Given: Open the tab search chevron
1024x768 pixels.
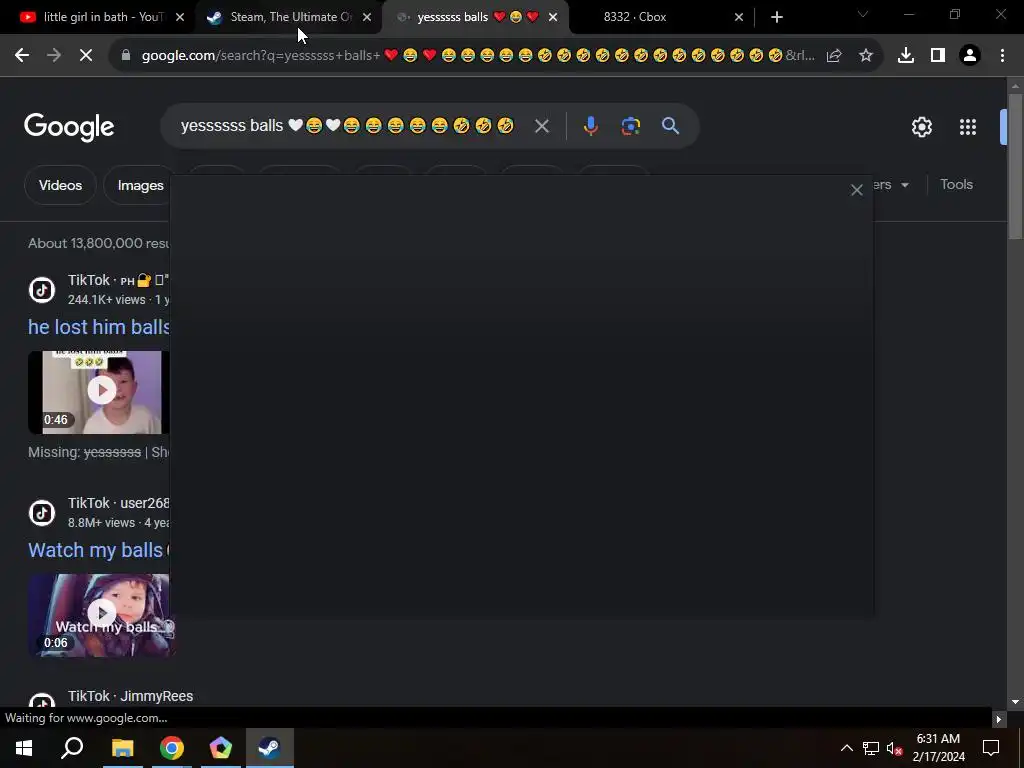Looking at the screenshot, I should pos(863,14).
